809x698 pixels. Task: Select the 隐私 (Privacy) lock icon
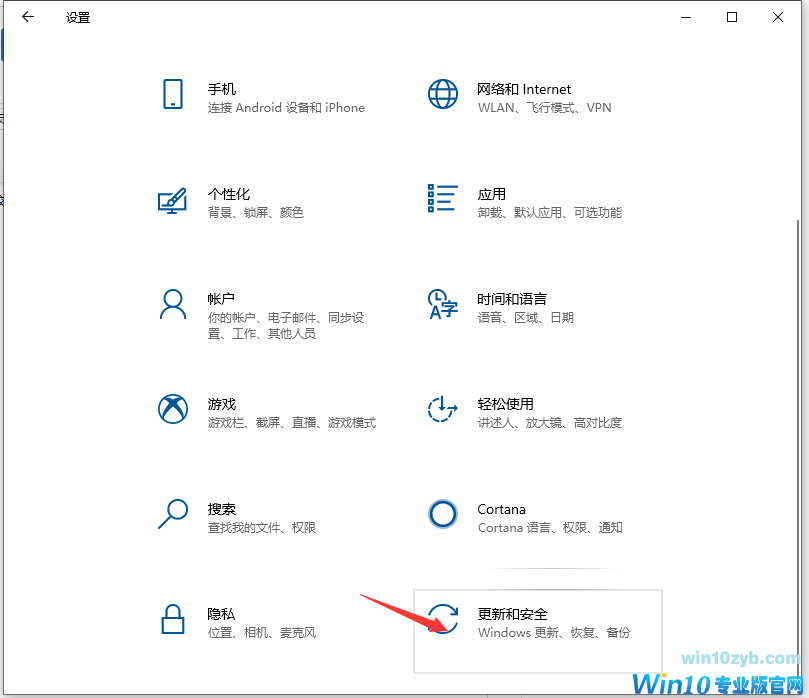click(173, 619)
